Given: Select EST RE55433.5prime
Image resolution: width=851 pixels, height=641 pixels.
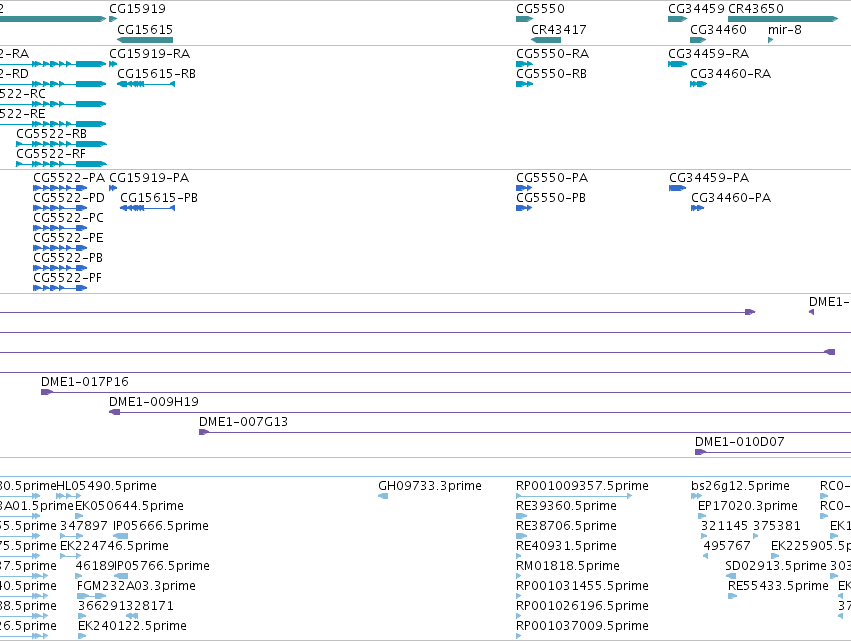Looking at the screenshot, I should [778, 587].
